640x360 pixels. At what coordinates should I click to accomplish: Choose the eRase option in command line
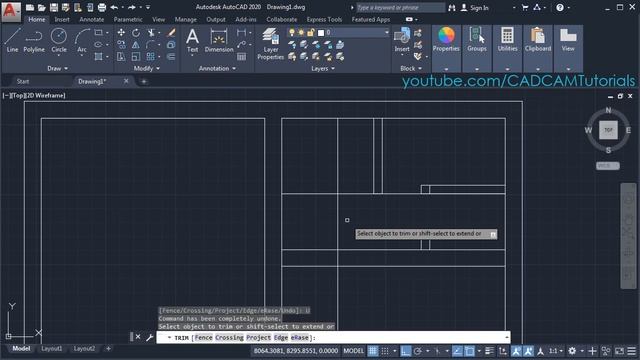pos(300,338)
